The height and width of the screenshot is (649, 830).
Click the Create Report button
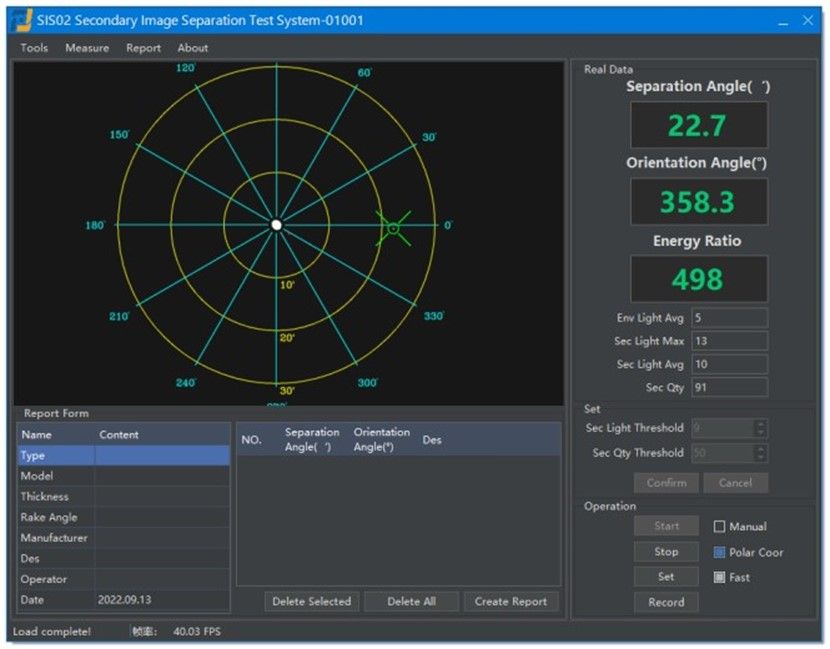tap(511, 601)
